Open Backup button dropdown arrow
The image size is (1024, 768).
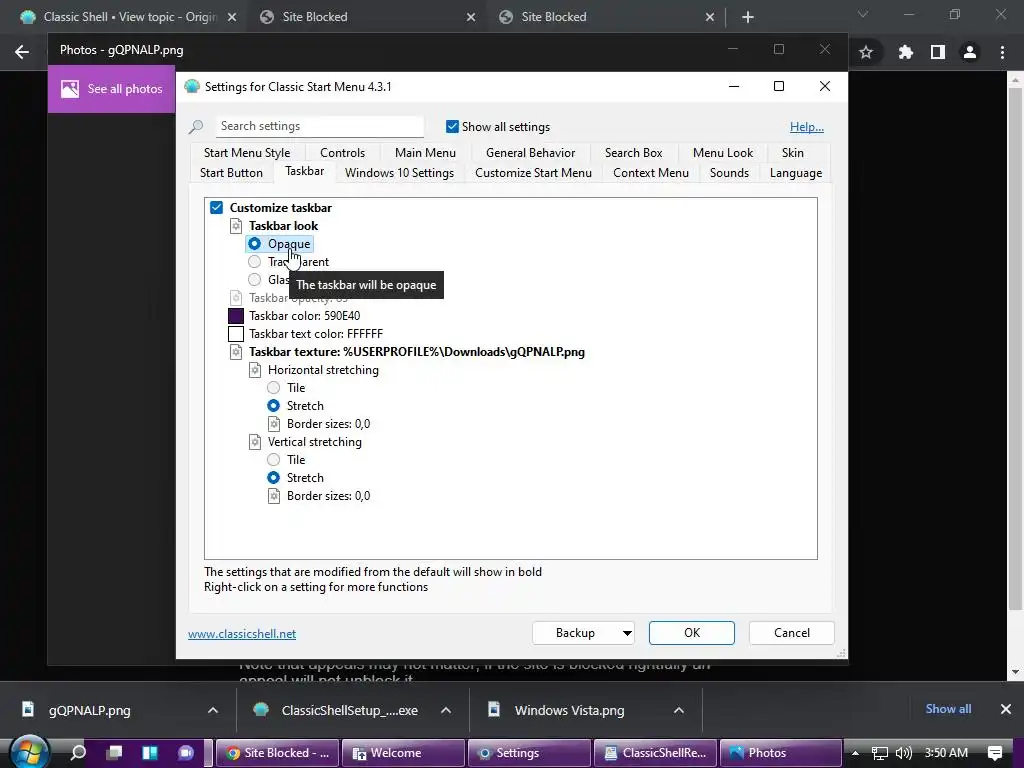pos(626,633)
